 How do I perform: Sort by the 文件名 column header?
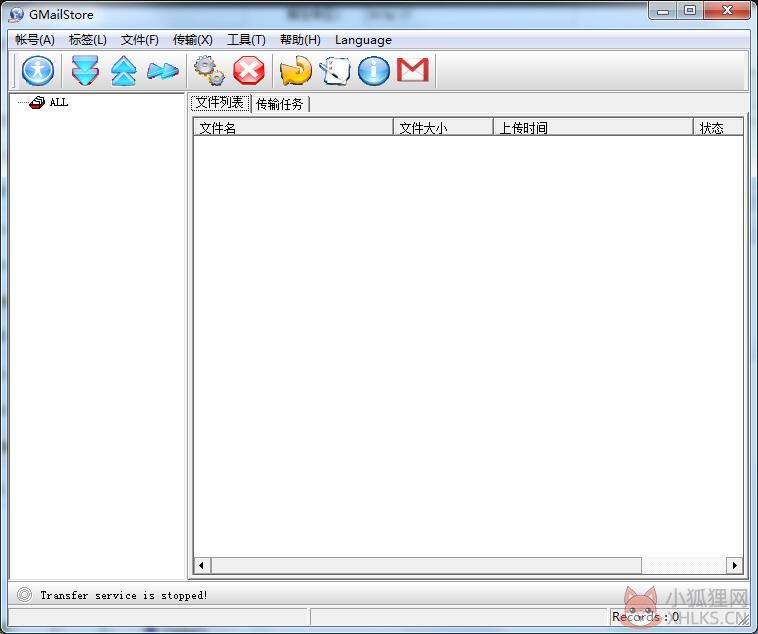tap(293, 128)
